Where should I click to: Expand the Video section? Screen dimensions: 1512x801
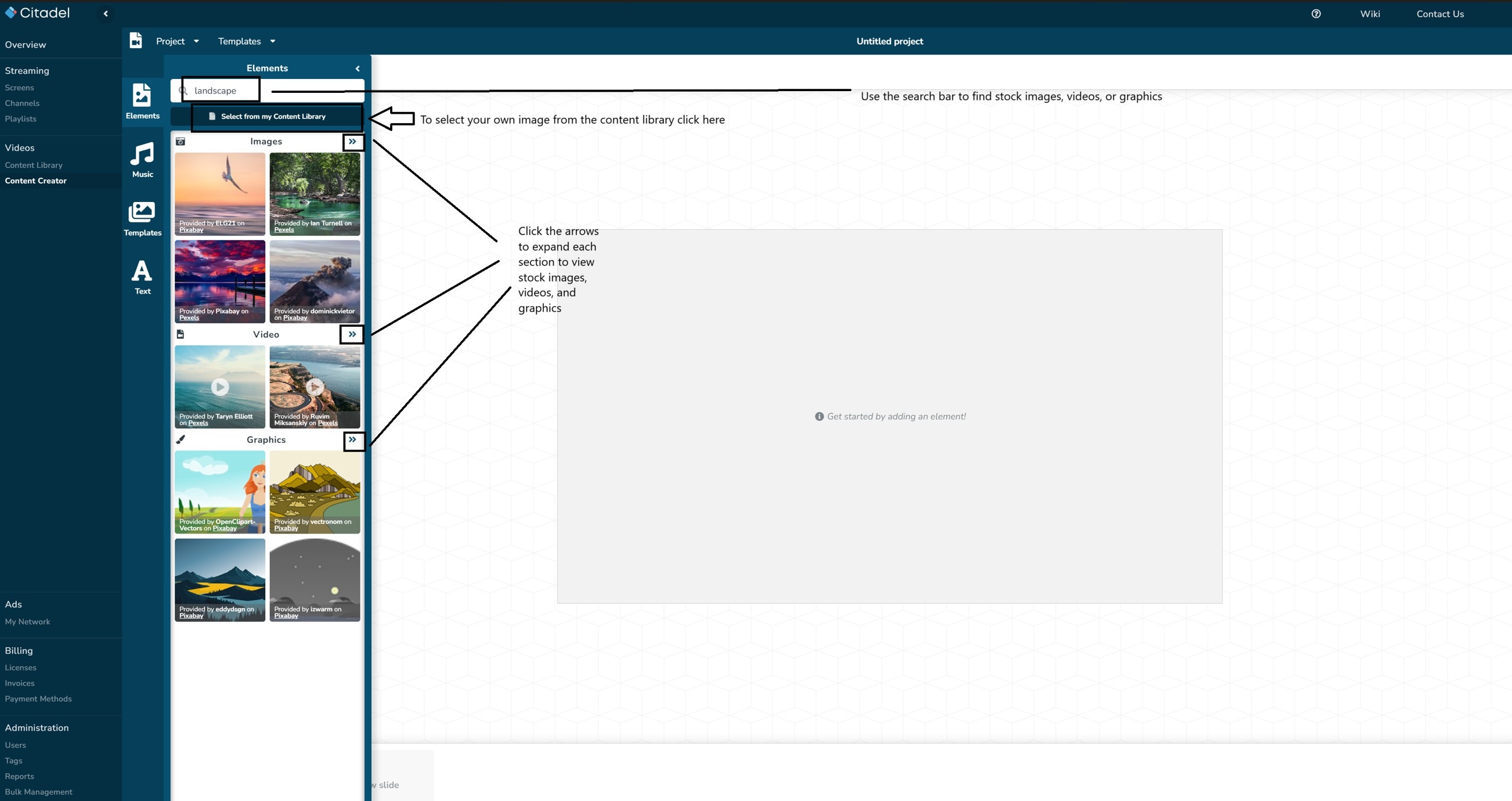(x=352, y=334)
